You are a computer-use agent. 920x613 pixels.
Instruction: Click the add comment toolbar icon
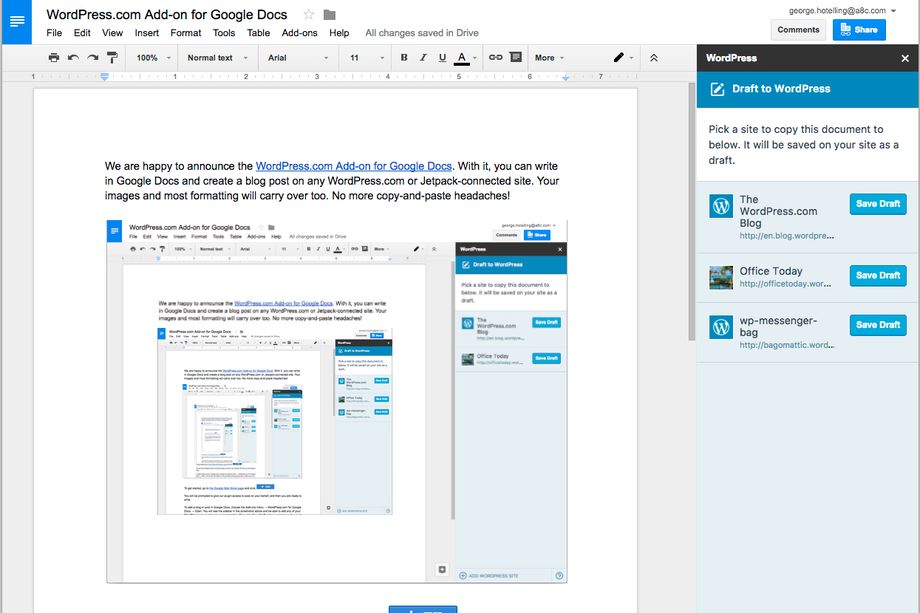click(x=515, y=58)
